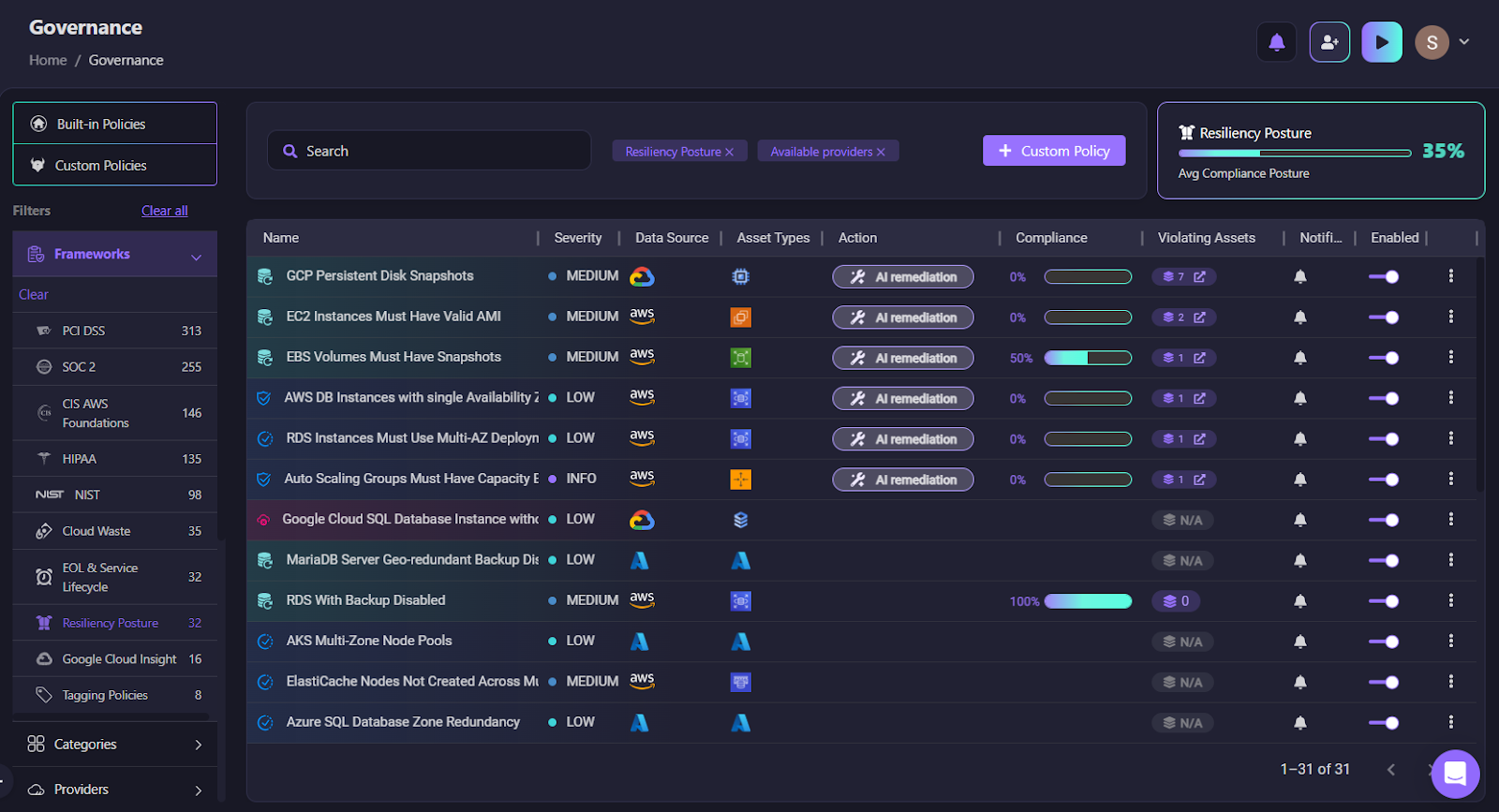
Task: Click Azure data source icon for MariaDB Server row
Action: coord(640,560)
